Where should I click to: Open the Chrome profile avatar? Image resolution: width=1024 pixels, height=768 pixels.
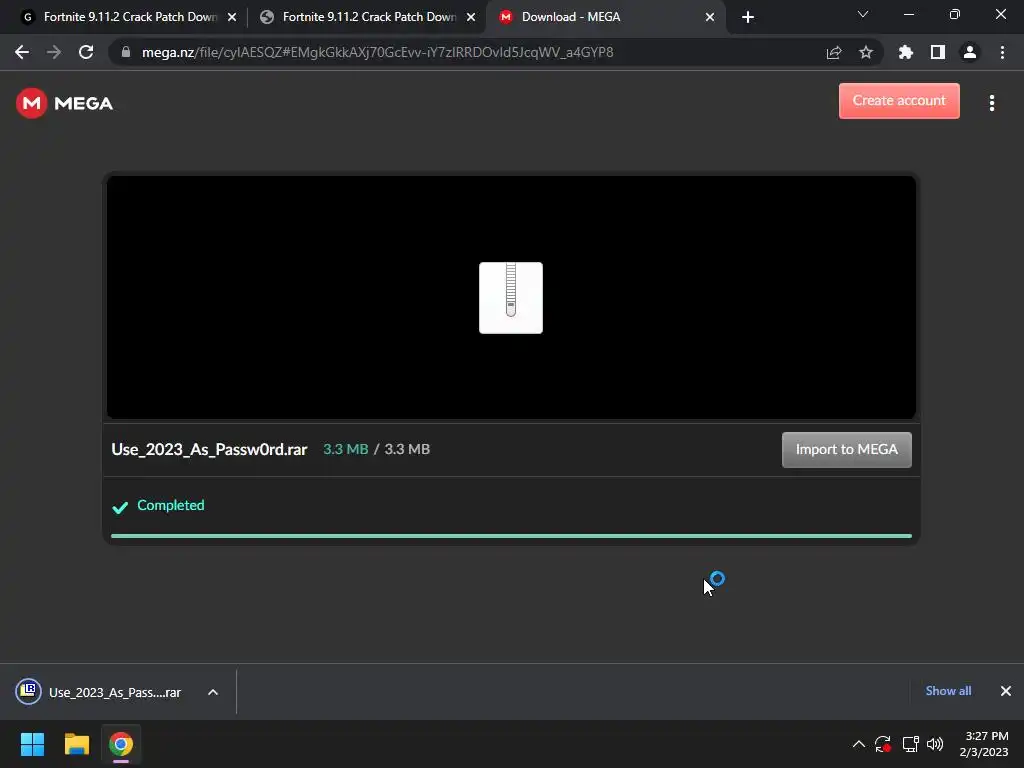(x=970, y=52)
